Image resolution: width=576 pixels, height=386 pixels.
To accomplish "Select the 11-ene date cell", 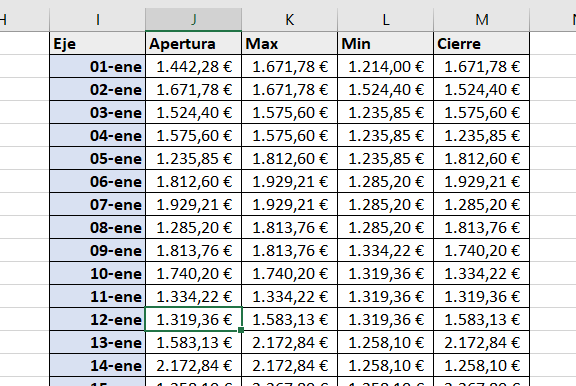I will pos(98,296).
